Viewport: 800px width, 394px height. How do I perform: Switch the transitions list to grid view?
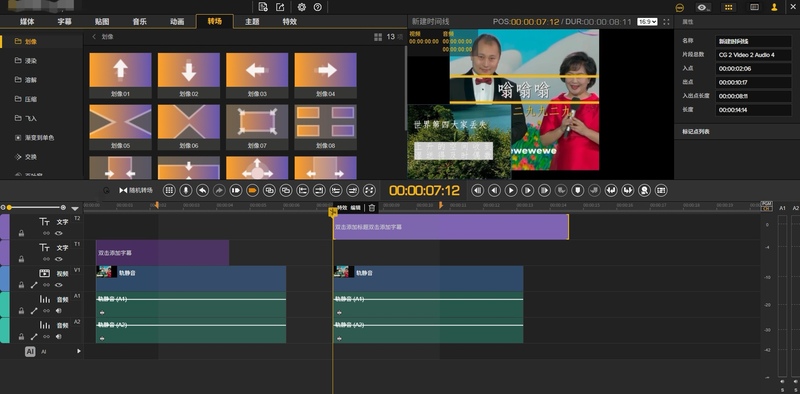[x=378, y=37]
